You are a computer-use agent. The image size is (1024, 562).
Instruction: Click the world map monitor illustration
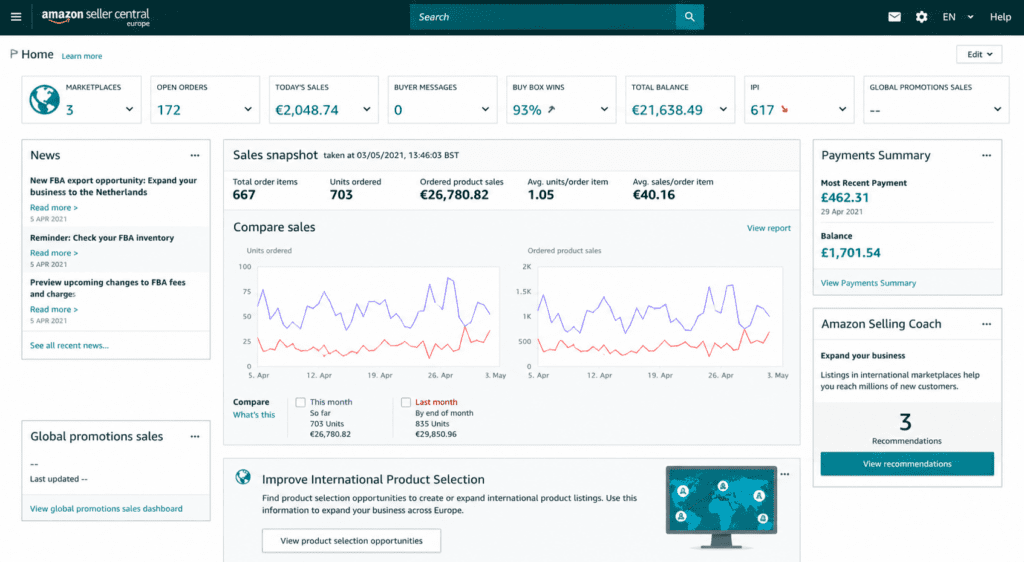(721, 507)
